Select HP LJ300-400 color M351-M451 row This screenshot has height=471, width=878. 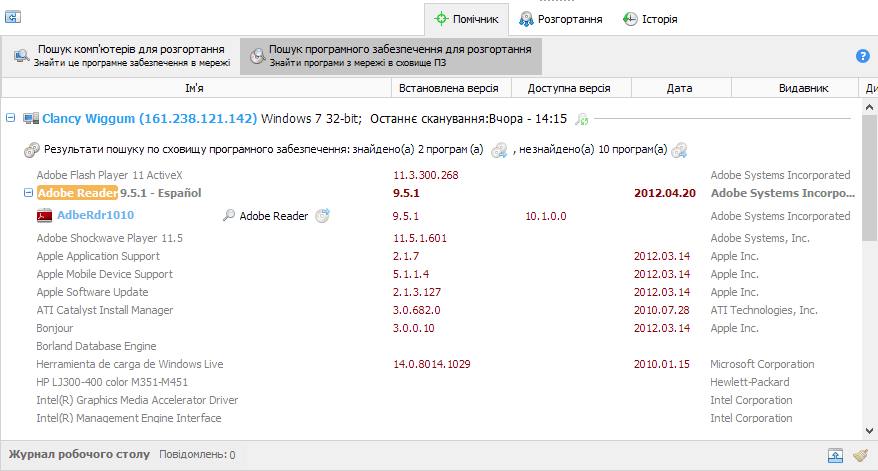tap(437, 382)
